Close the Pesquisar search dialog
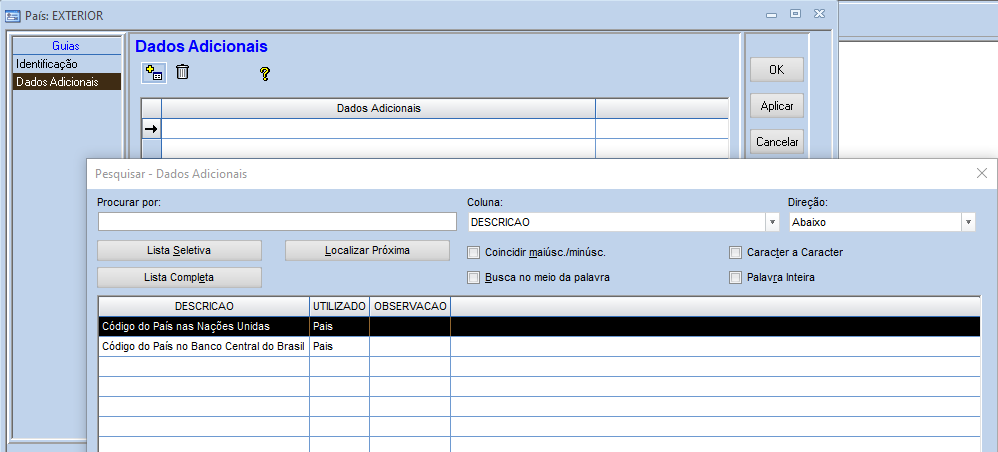The image size is (998, 452). point(981,173)
